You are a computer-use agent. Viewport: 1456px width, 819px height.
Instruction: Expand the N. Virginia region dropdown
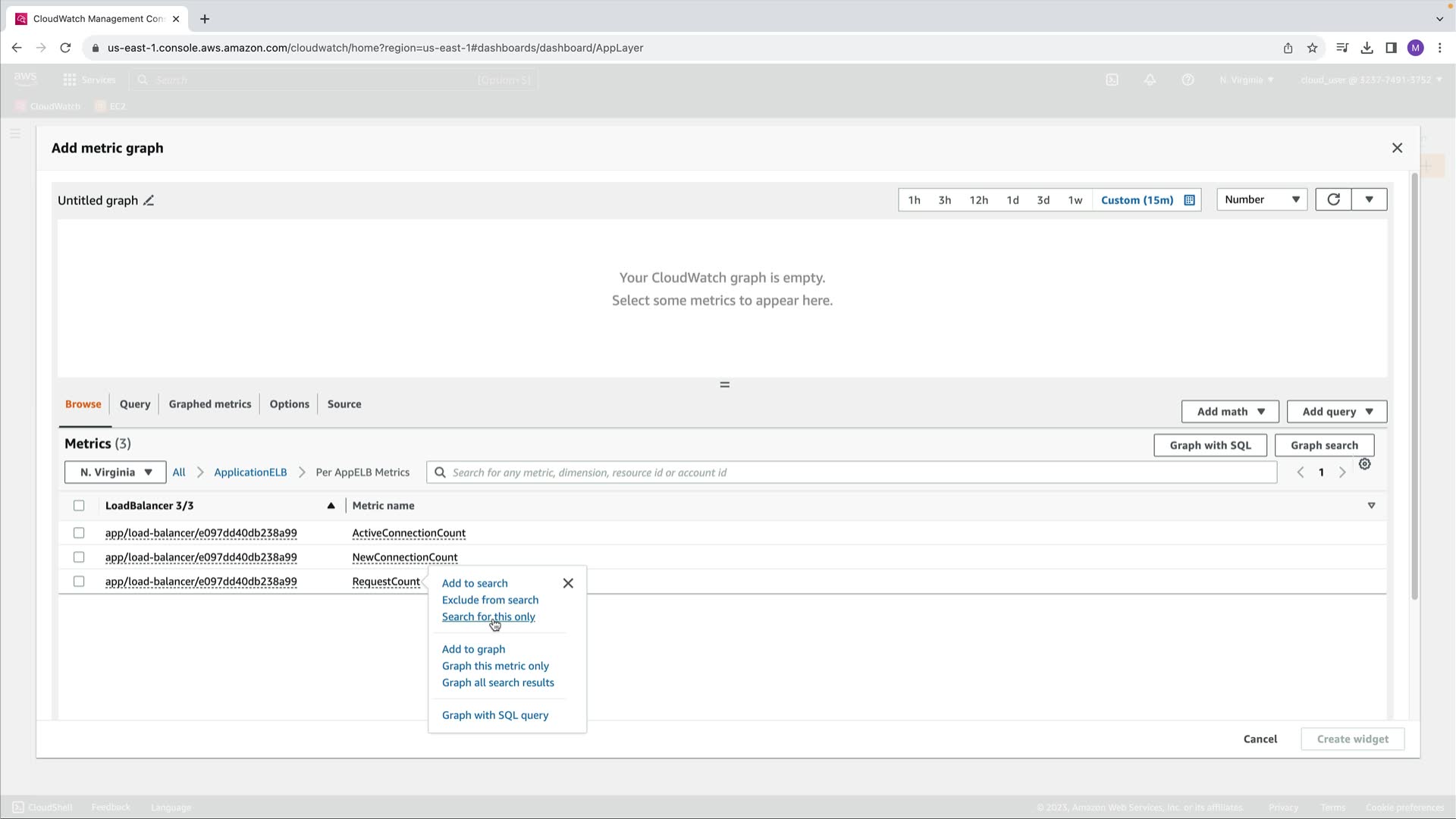(115, 472)
